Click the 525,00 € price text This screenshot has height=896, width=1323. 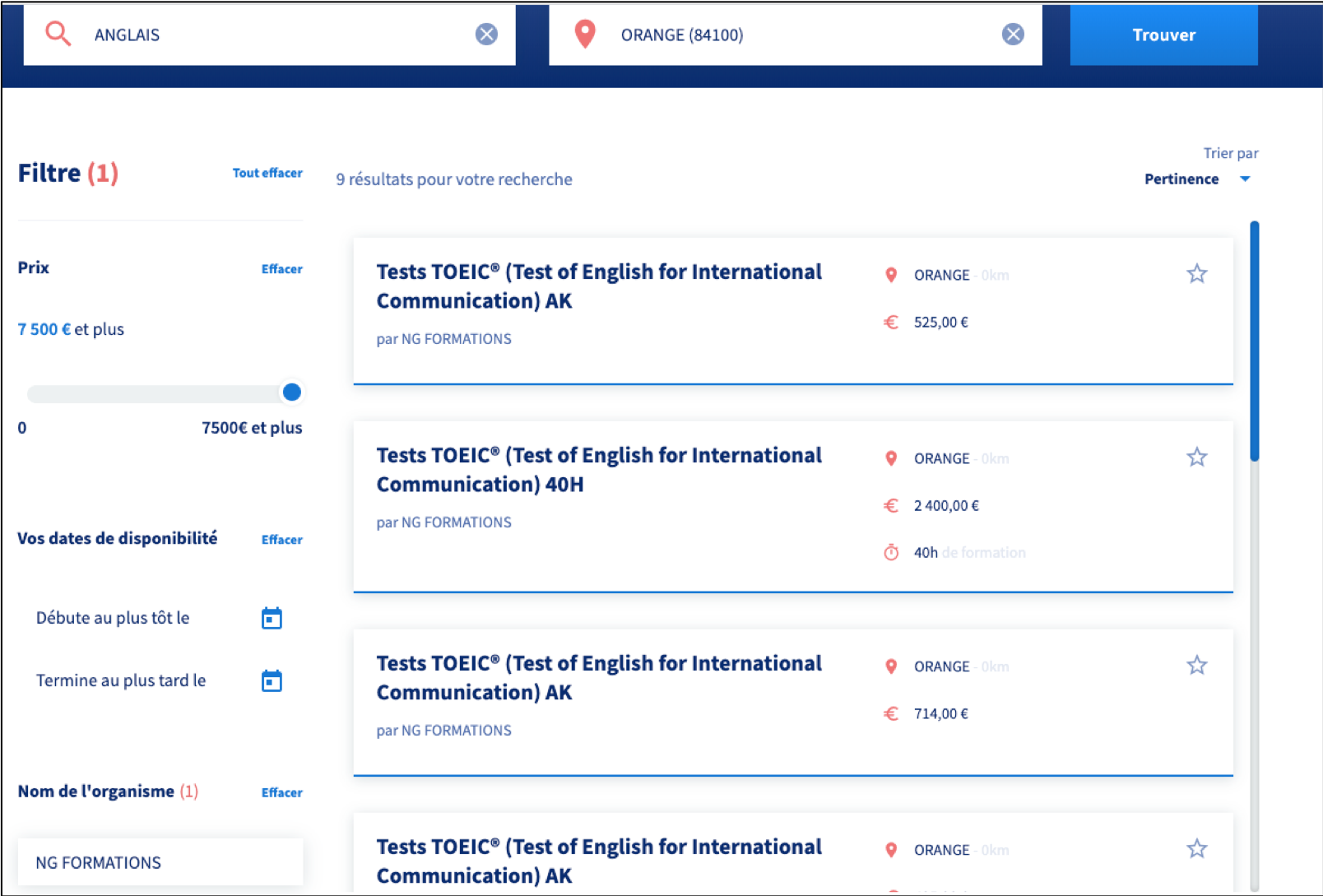click(x=940, y=323)
